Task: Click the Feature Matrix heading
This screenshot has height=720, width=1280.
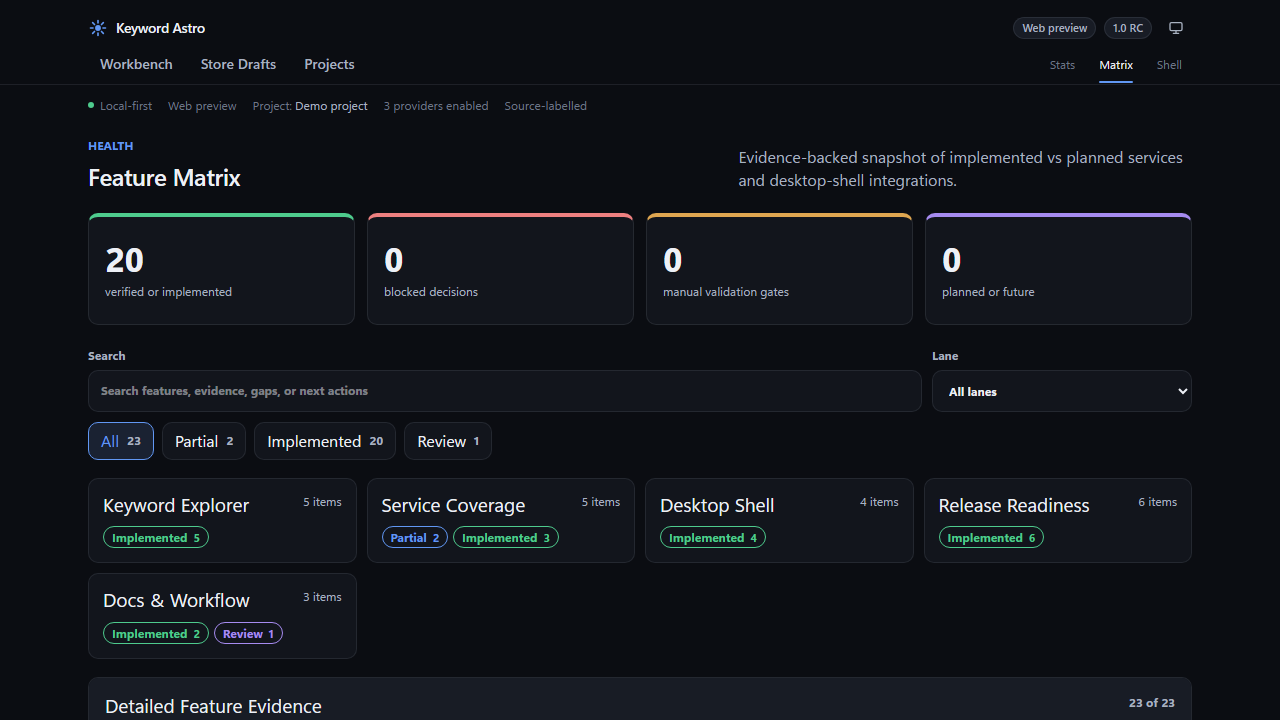Action: 164,178
